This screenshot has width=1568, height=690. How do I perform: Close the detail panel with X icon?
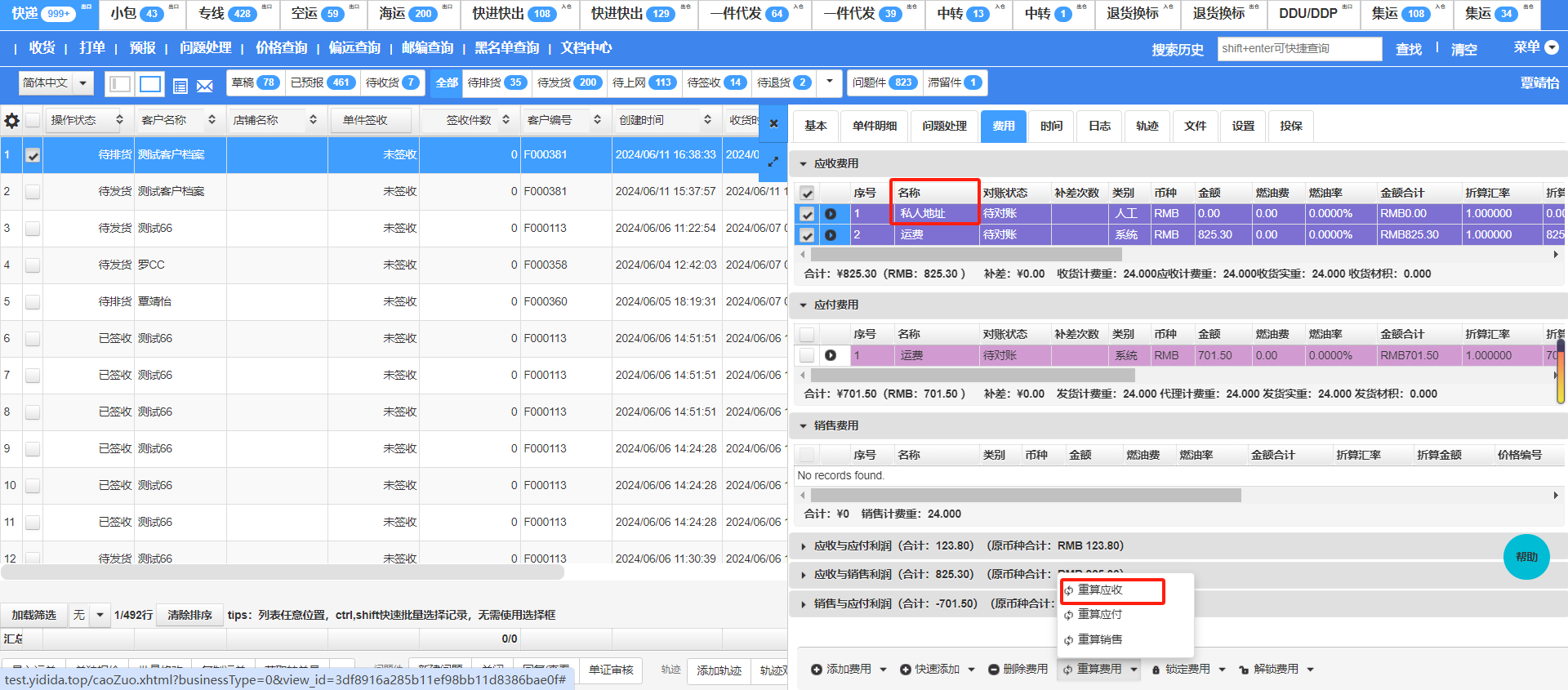click(x=773, y=124)
